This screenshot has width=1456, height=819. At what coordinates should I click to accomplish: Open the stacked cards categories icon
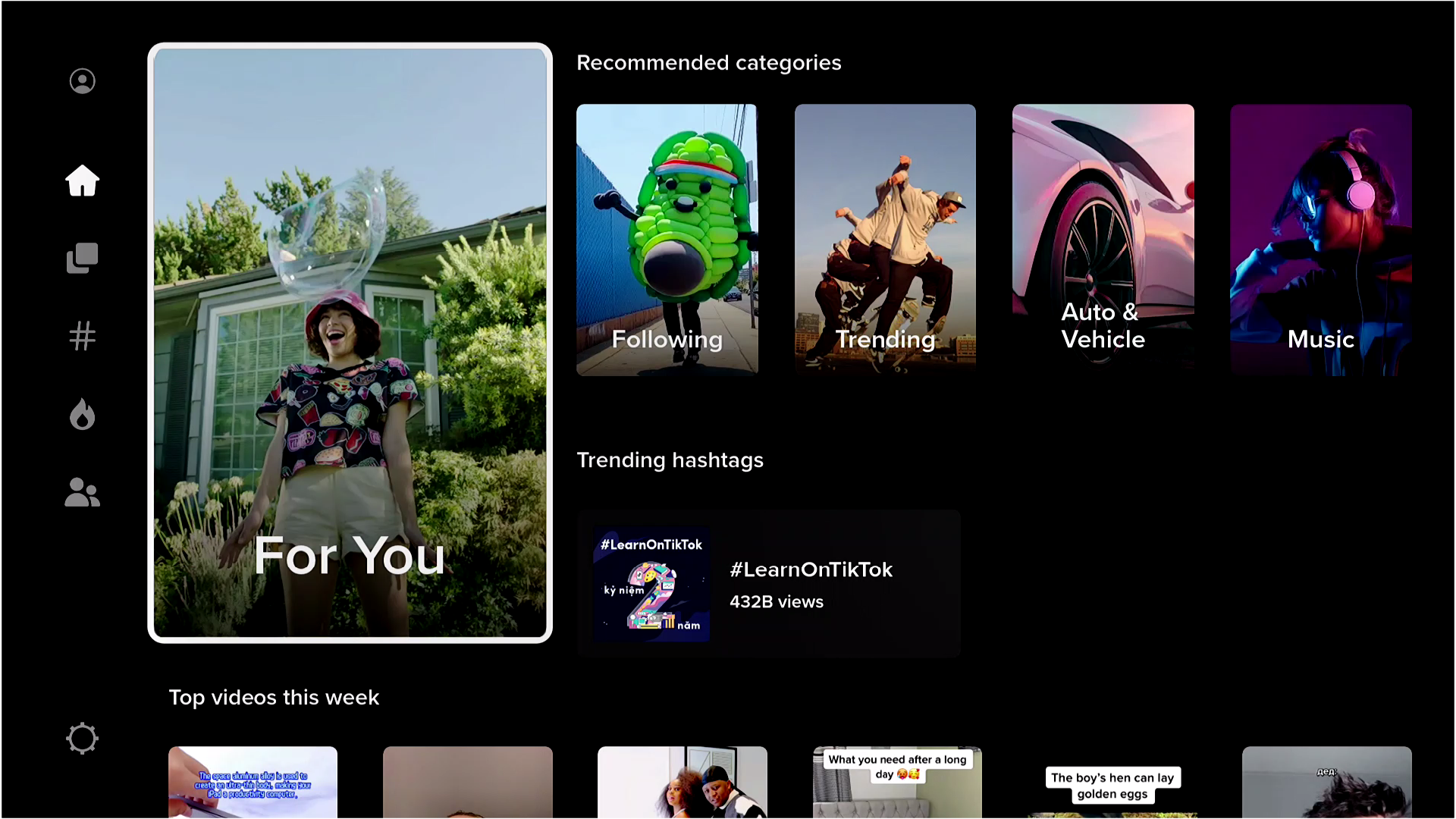coord(82,259)
